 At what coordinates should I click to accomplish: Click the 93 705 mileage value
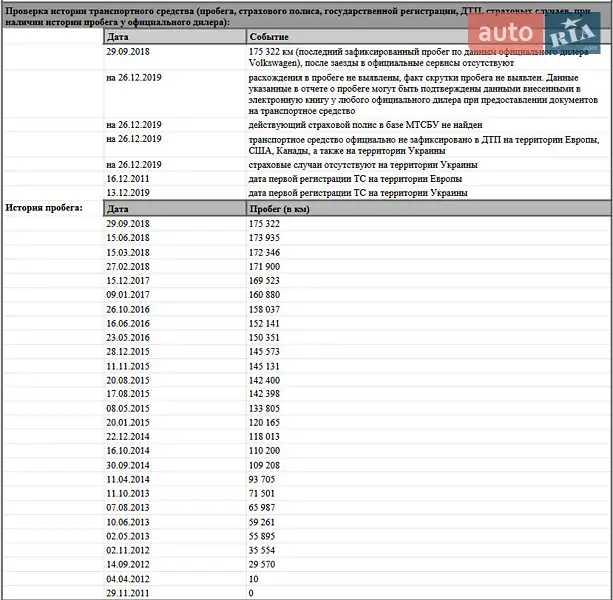click(262, 479)
